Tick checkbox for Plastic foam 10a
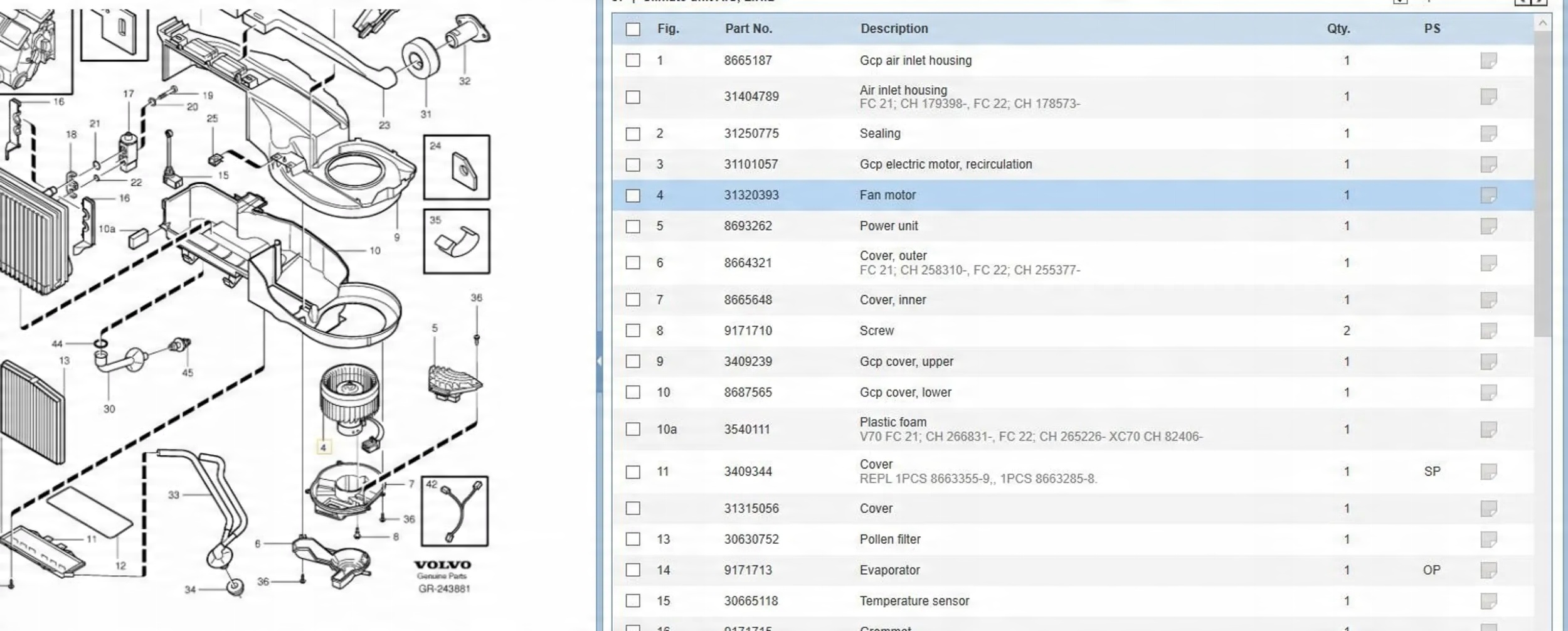 [633, 429]
